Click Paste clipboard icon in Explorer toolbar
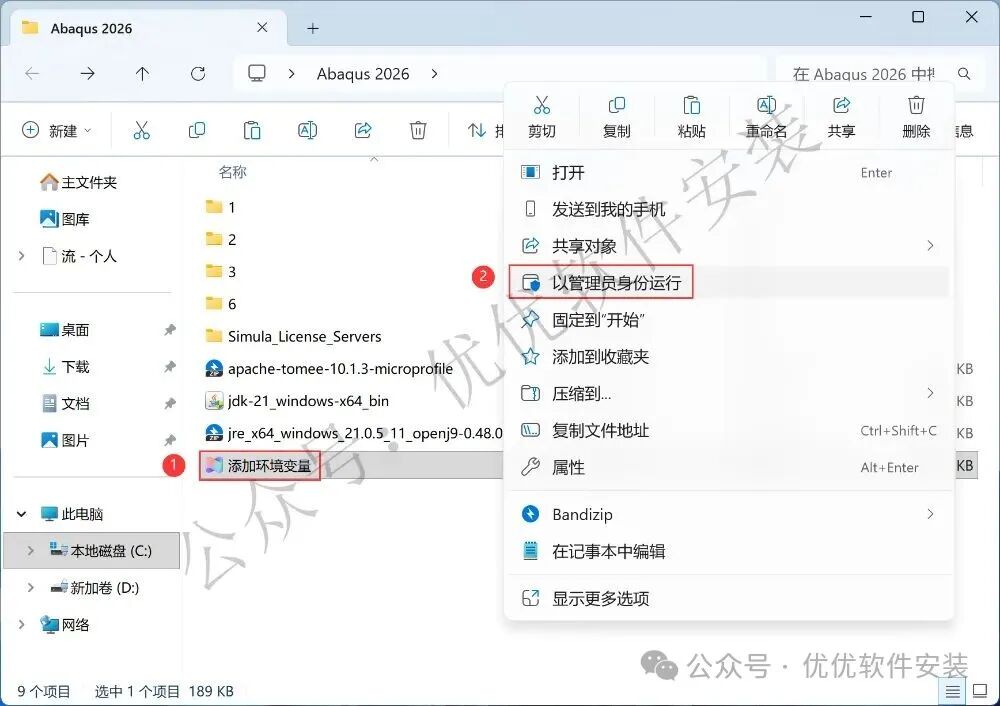Image resolution: width=1000 pixels, height=706 pixels. [252, 131]
